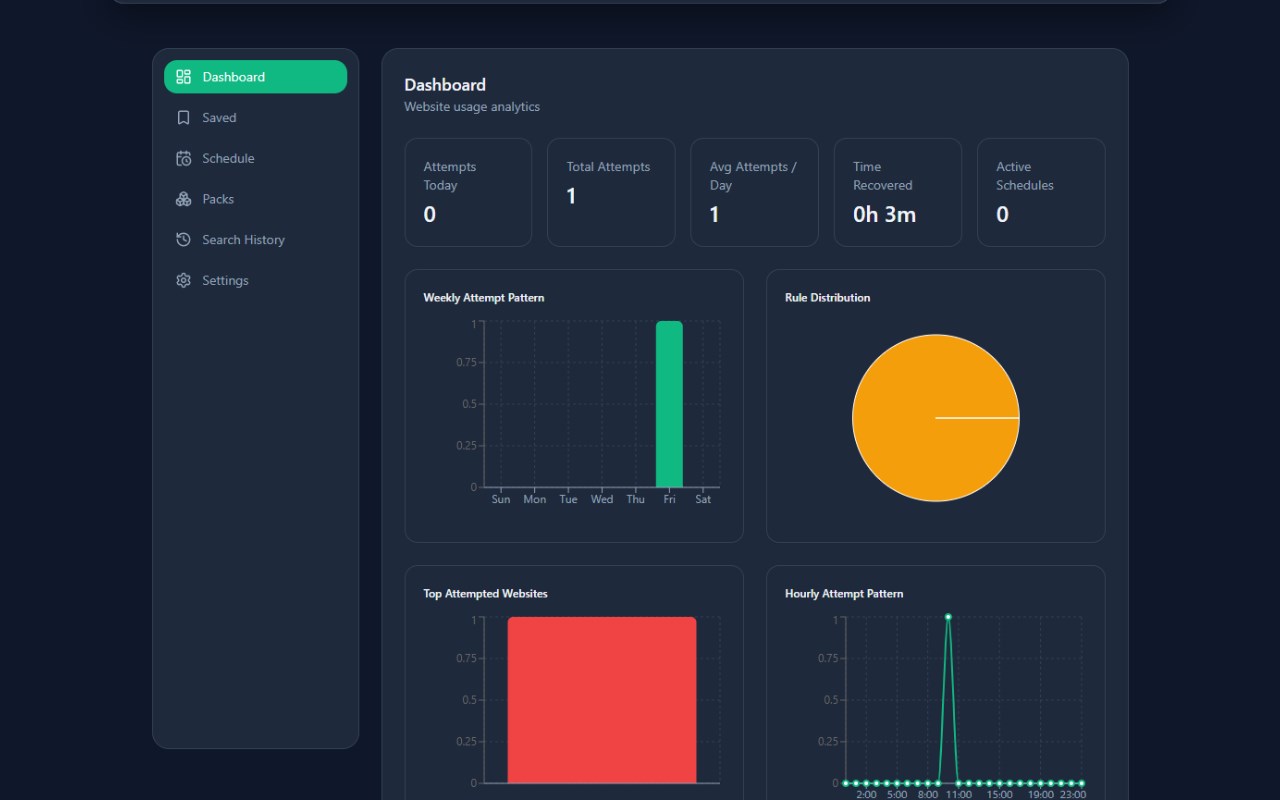This screenshot has width=1280, height=800.
Task: Click the Packs cubes icon
Action: click(x=183, y=199)
